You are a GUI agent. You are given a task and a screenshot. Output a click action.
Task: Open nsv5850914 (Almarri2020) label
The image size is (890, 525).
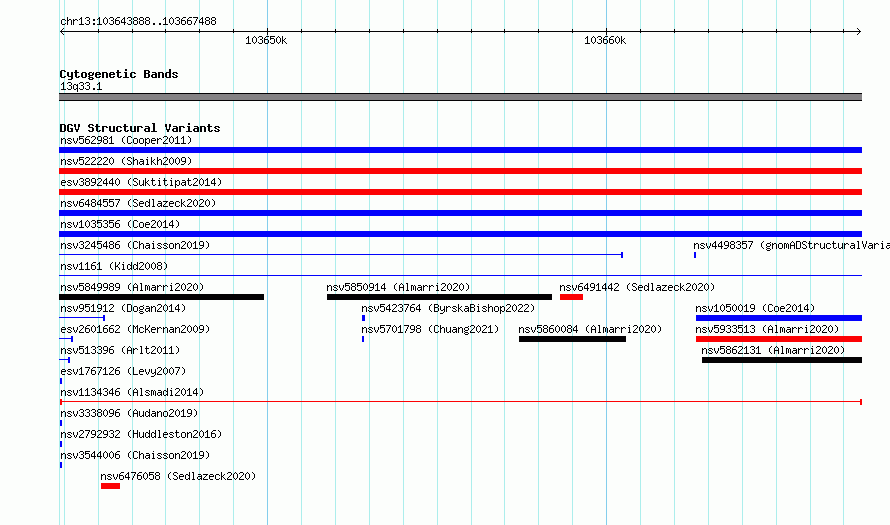[398, 287]
